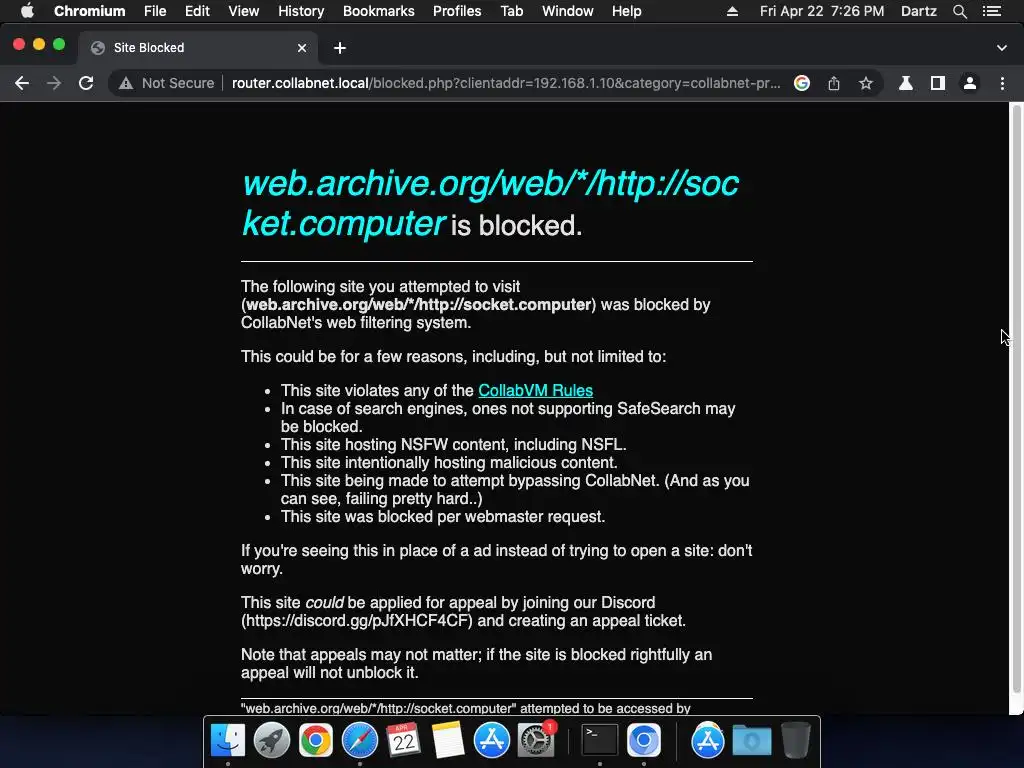Close the Site Blocked tab

click(302, 48)
